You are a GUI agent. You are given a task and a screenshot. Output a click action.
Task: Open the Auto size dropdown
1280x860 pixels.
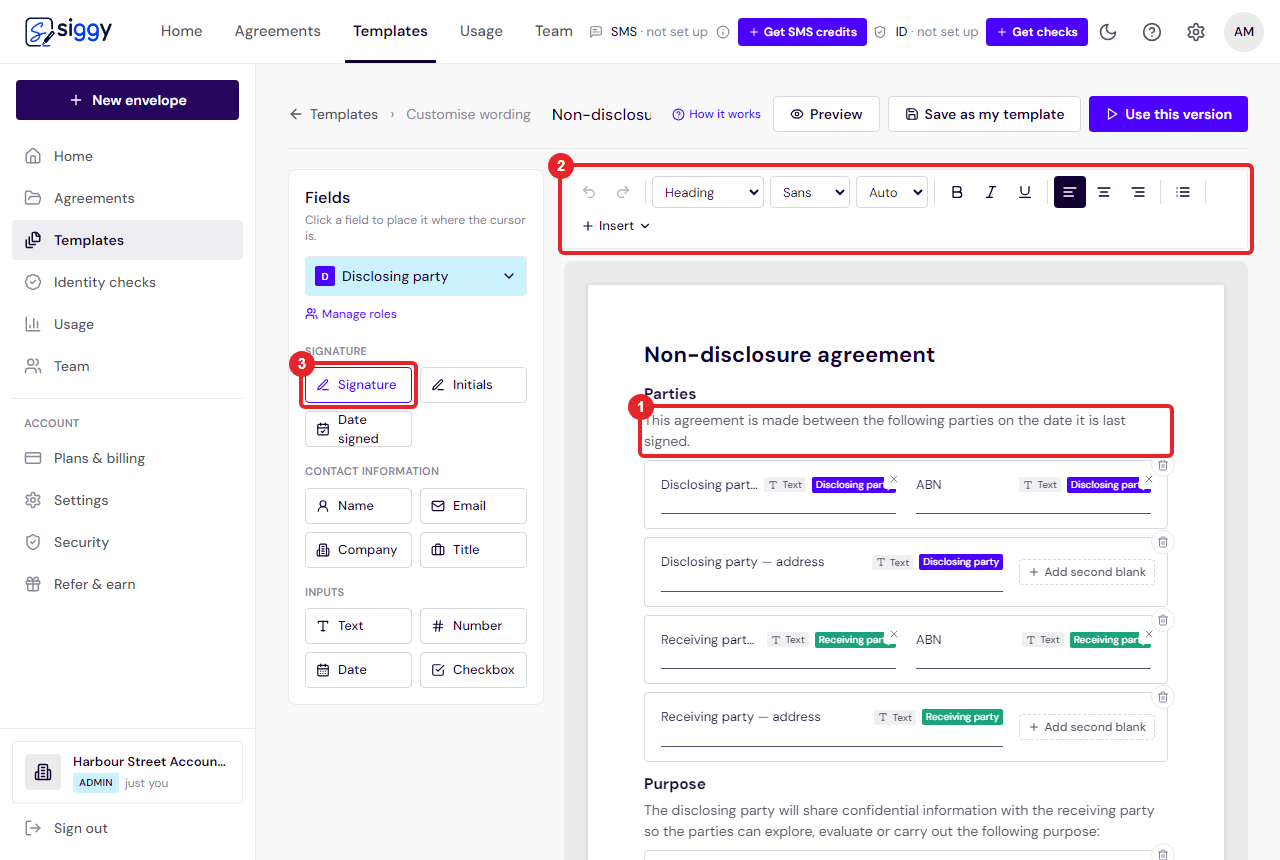click(x=892, y=192)
